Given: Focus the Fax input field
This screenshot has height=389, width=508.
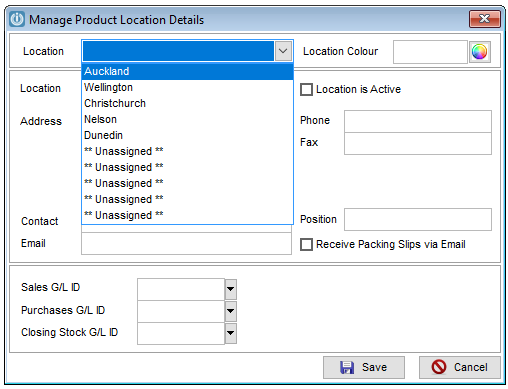Looking at the screenshot, I should tap(418, 143).
